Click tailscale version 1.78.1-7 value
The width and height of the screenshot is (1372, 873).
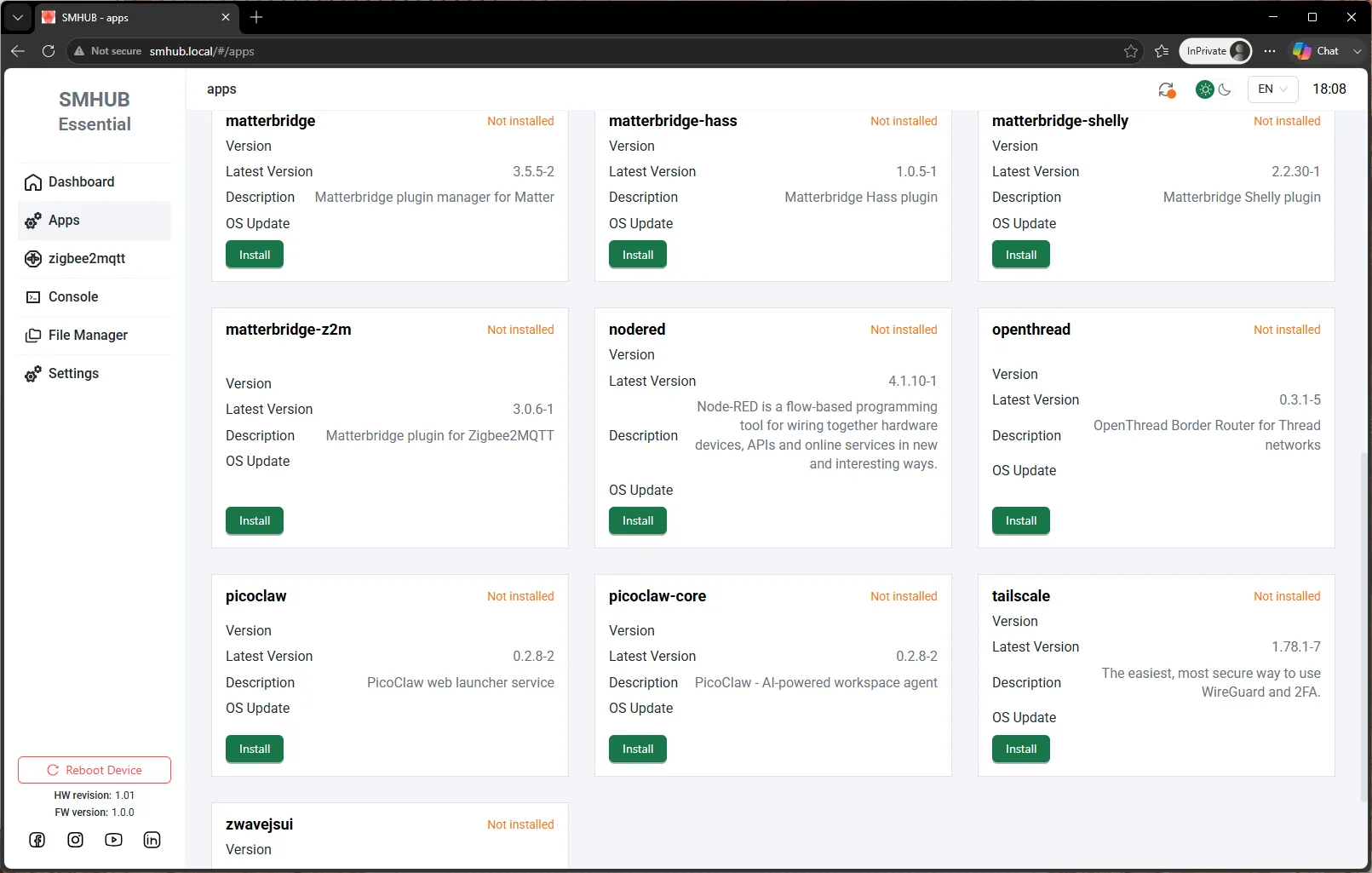tap(1296, 647)
